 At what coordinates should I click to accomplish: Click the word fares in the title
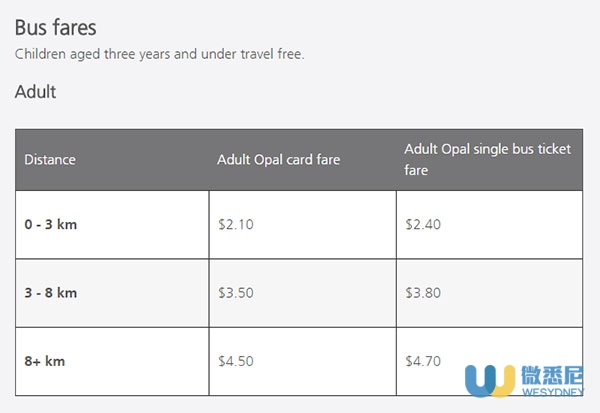tap(75, 28)
